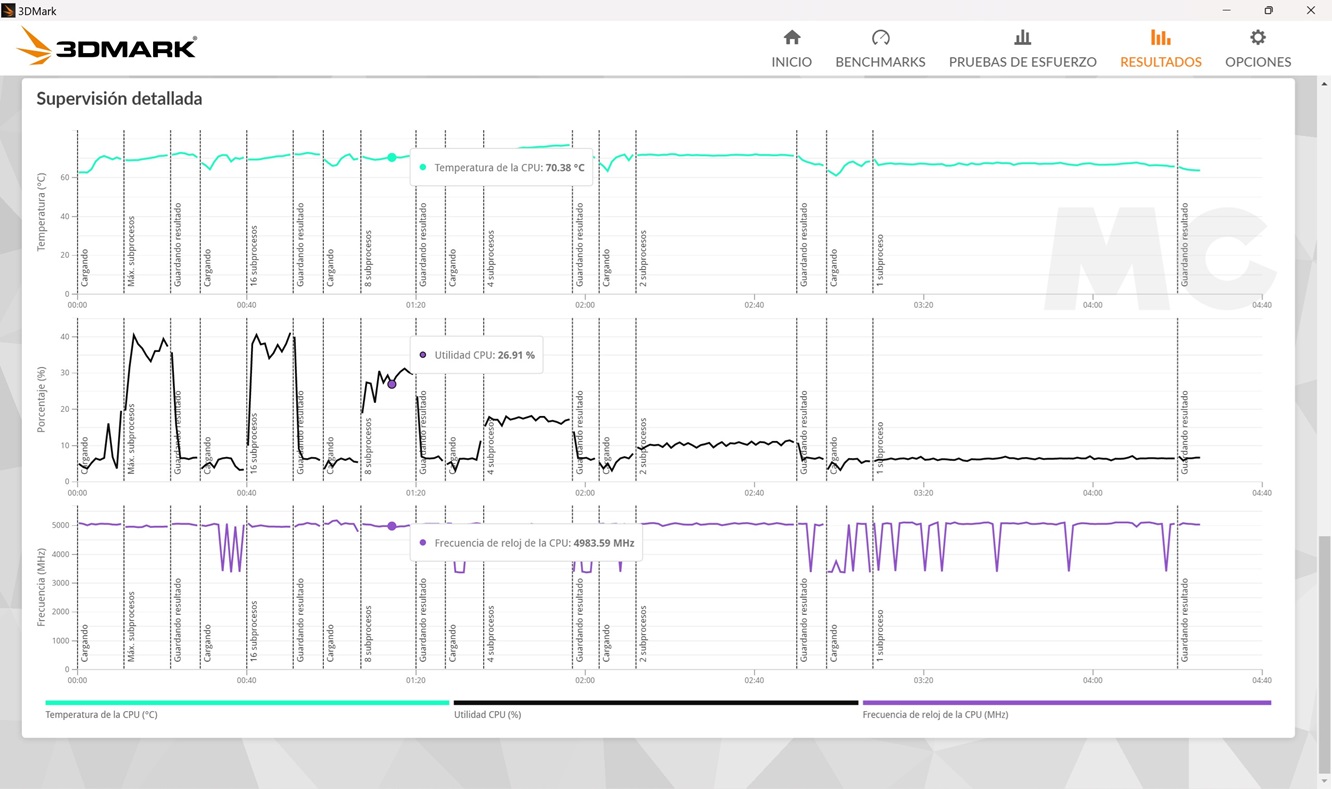Open the OPCIONES gear icon
Viewport: 1332px width, 789px height.
coord(1257,38)
